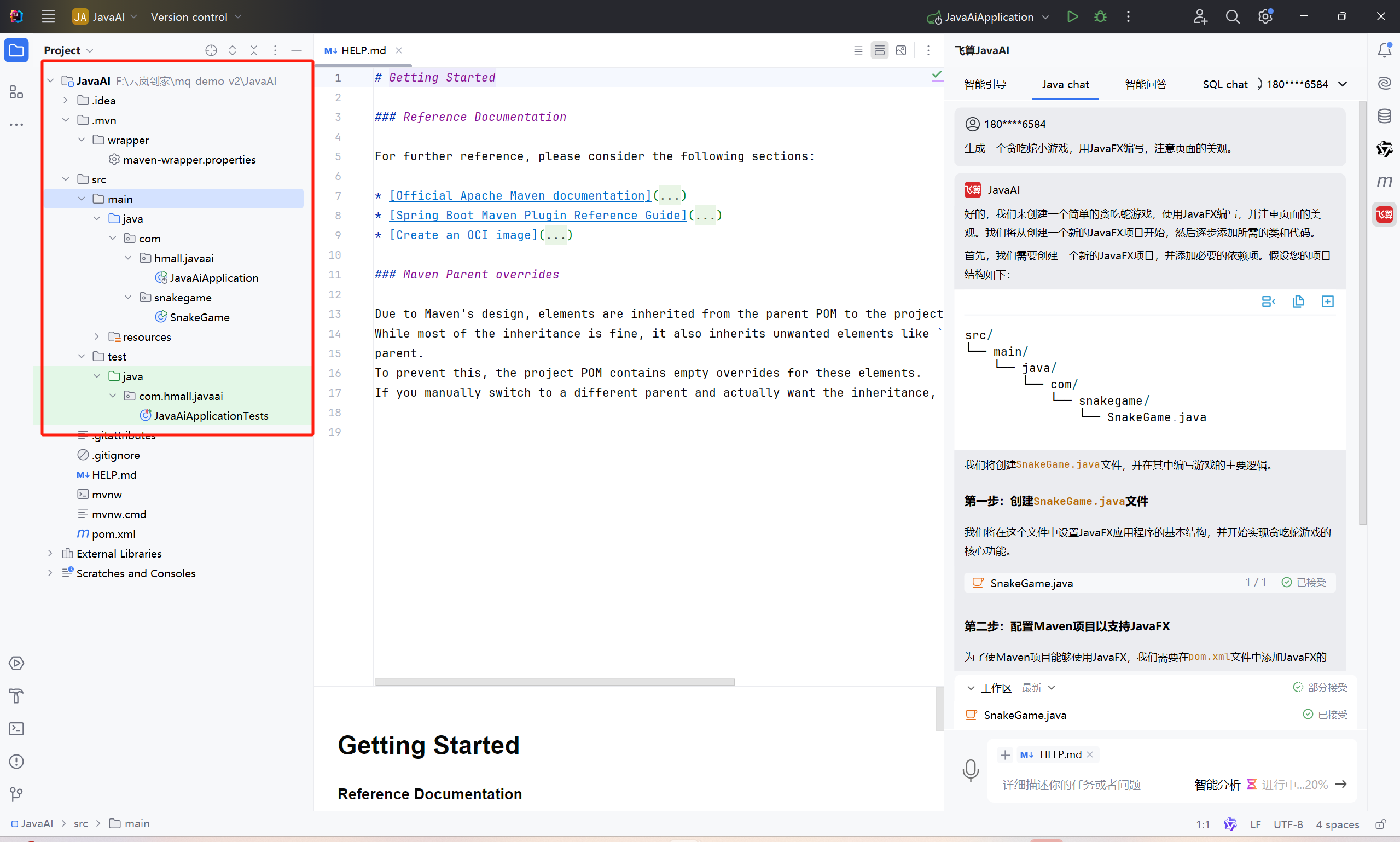Open the Database tool window icon
Image resolution: width=1400 pixels, height=842 pixels.
click(1384, 117)
